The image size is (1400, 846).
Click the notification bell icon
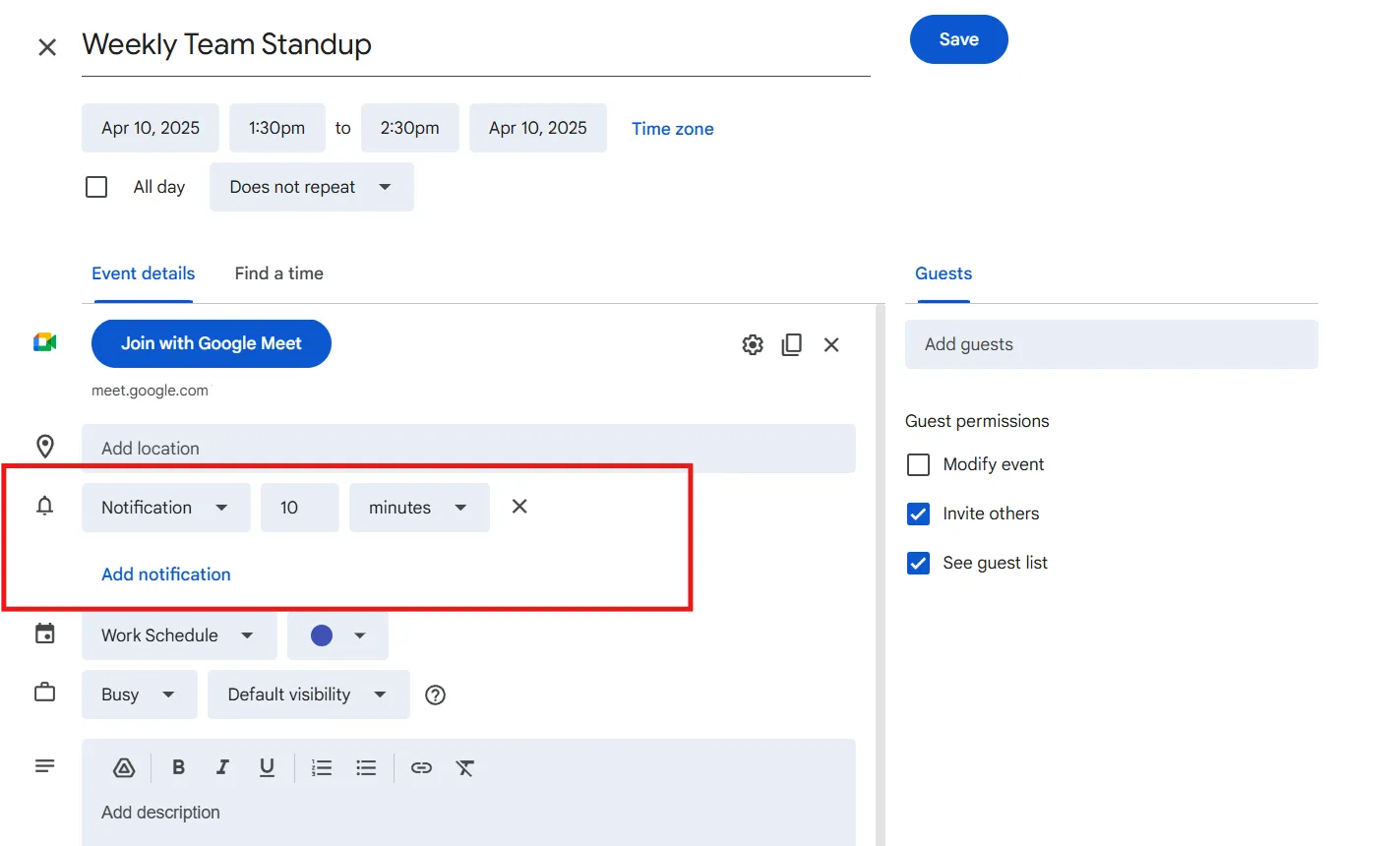pos(45,506)
